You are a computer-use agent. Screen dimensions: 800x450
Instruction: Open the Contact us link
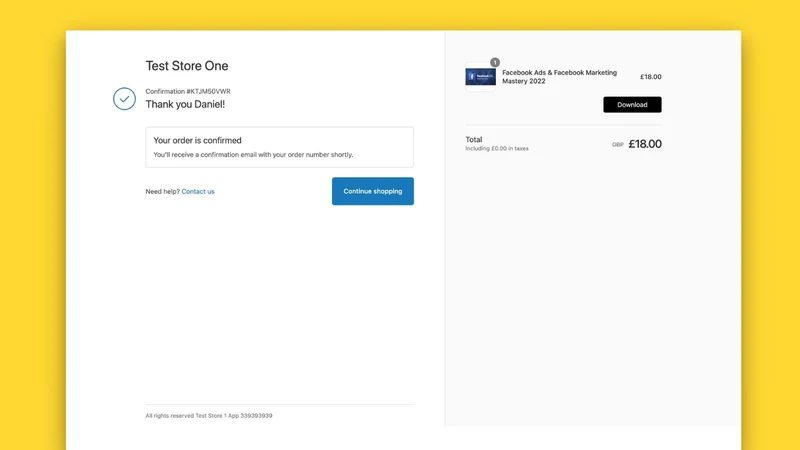[198, 191]
